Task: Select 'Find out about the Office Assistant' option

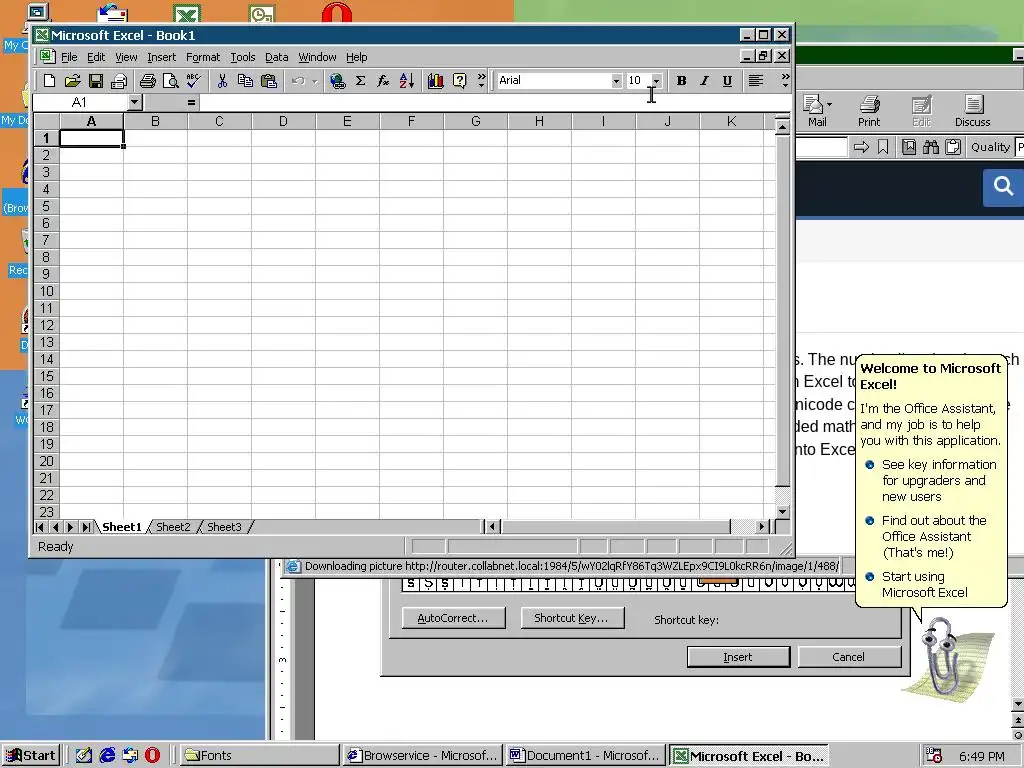Action: 925,537
